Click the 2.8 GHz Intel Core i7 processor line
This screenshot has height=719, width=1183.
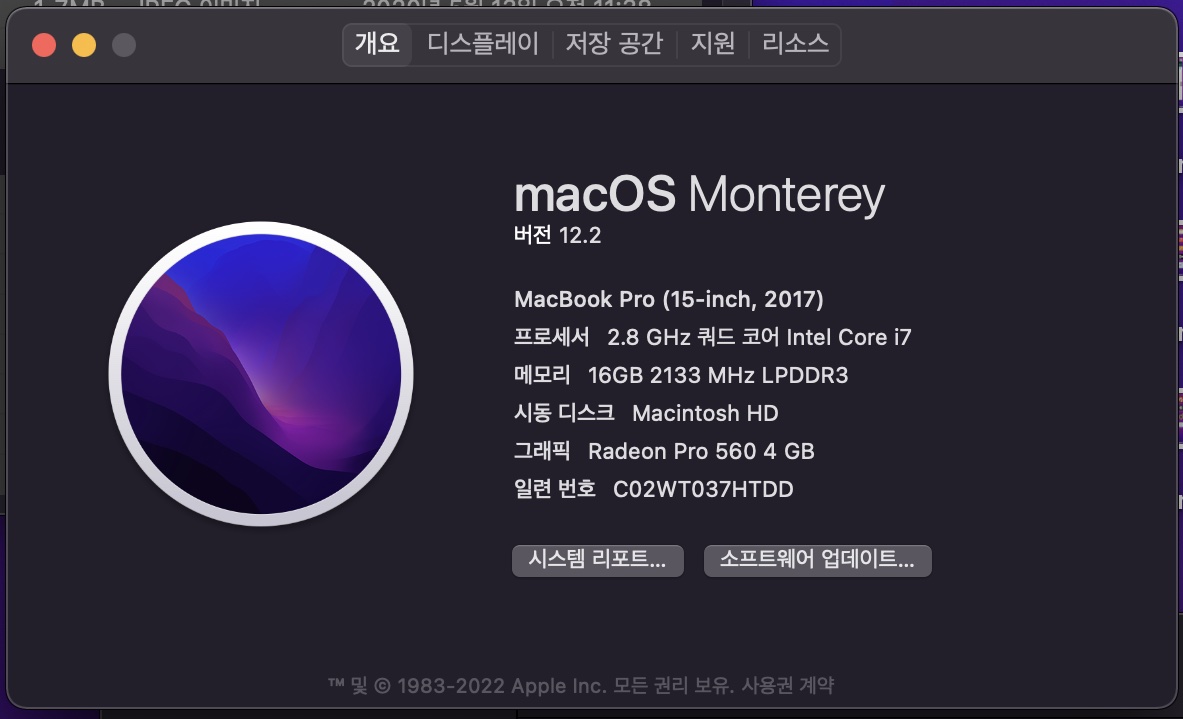click(759, 337)
